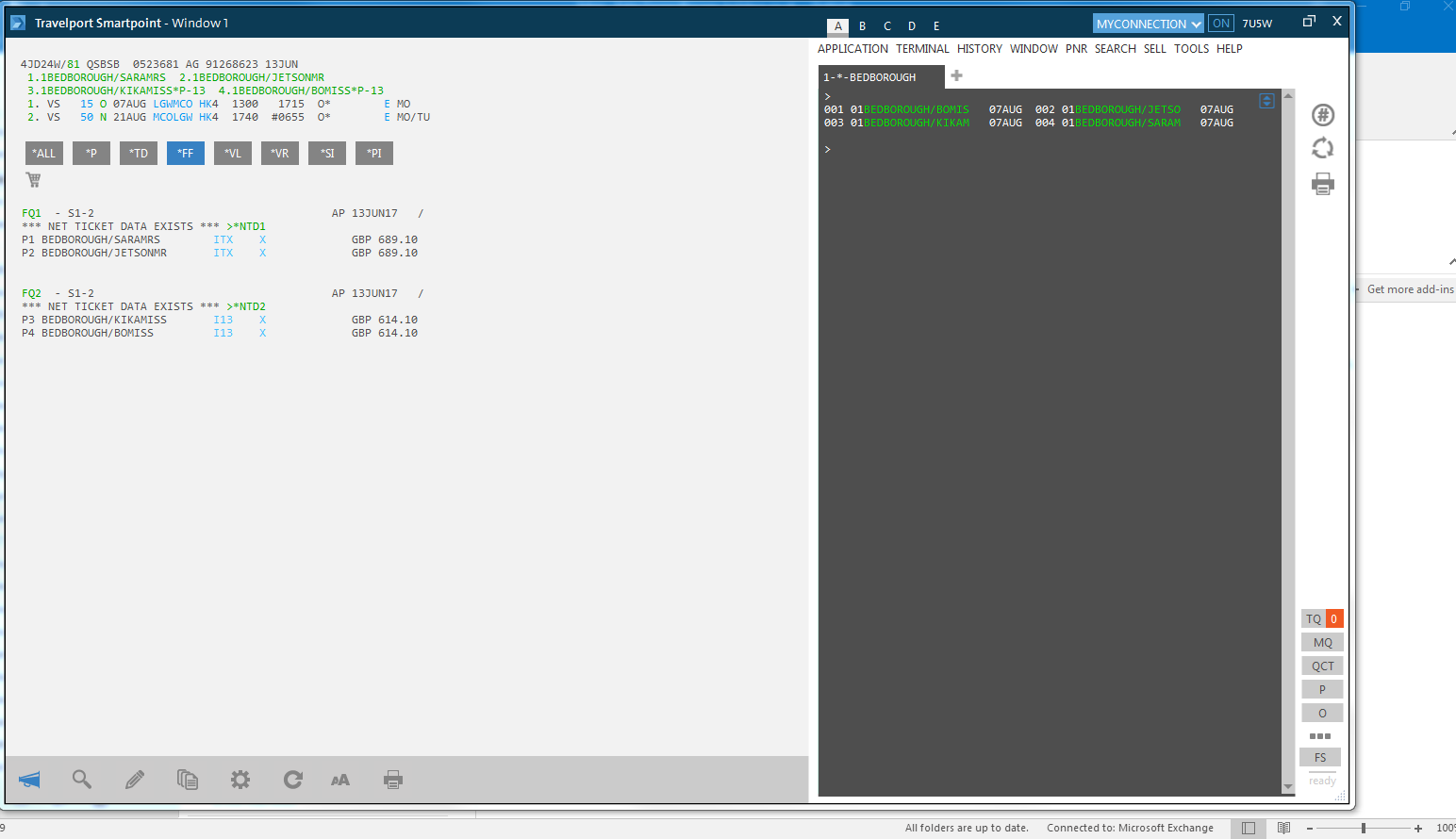Click the shopping cart icon below *ALL
Viewport: 1456px width, 839px height.
(33, 179)
